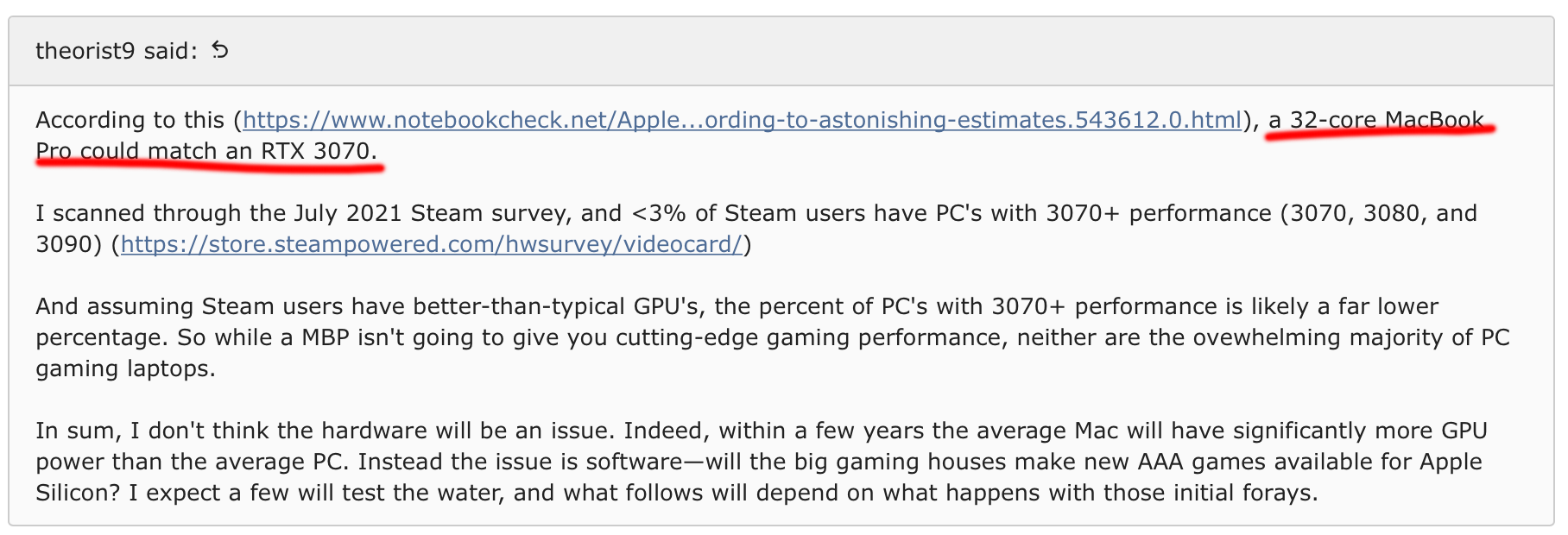This screenshot has height=535, width=1568.
Task: Click the underlined "RTX 3070" text
Action: tap(315, 151)
